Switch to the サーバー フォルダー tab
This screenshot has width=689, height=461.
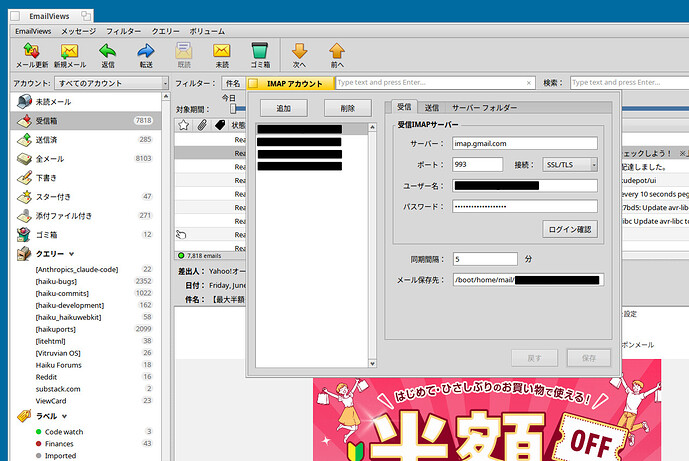point(484,108)
